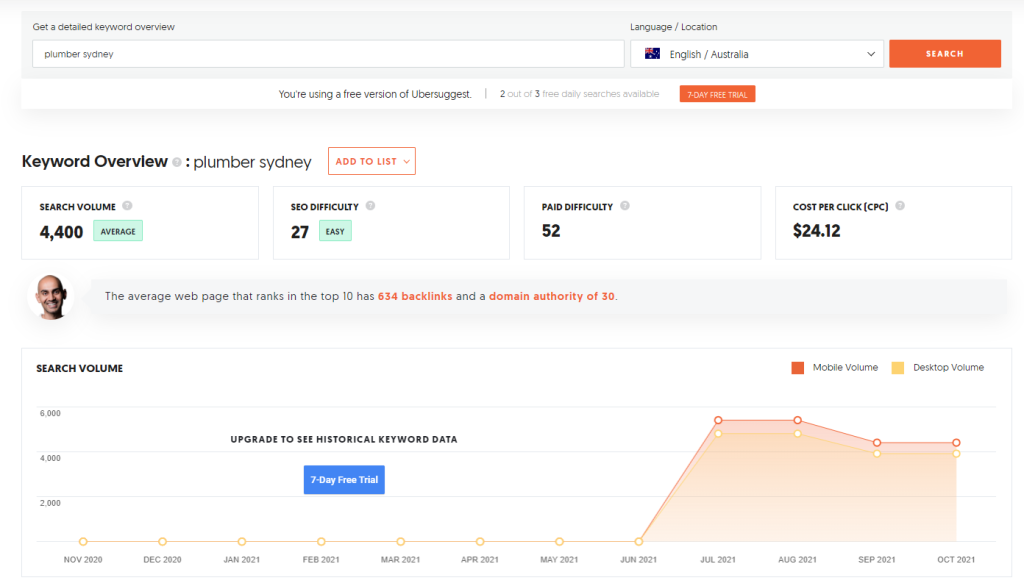Click the OCT 2021 x-axis label
The width and height of the screenshot is (1024, 586).
956,559
